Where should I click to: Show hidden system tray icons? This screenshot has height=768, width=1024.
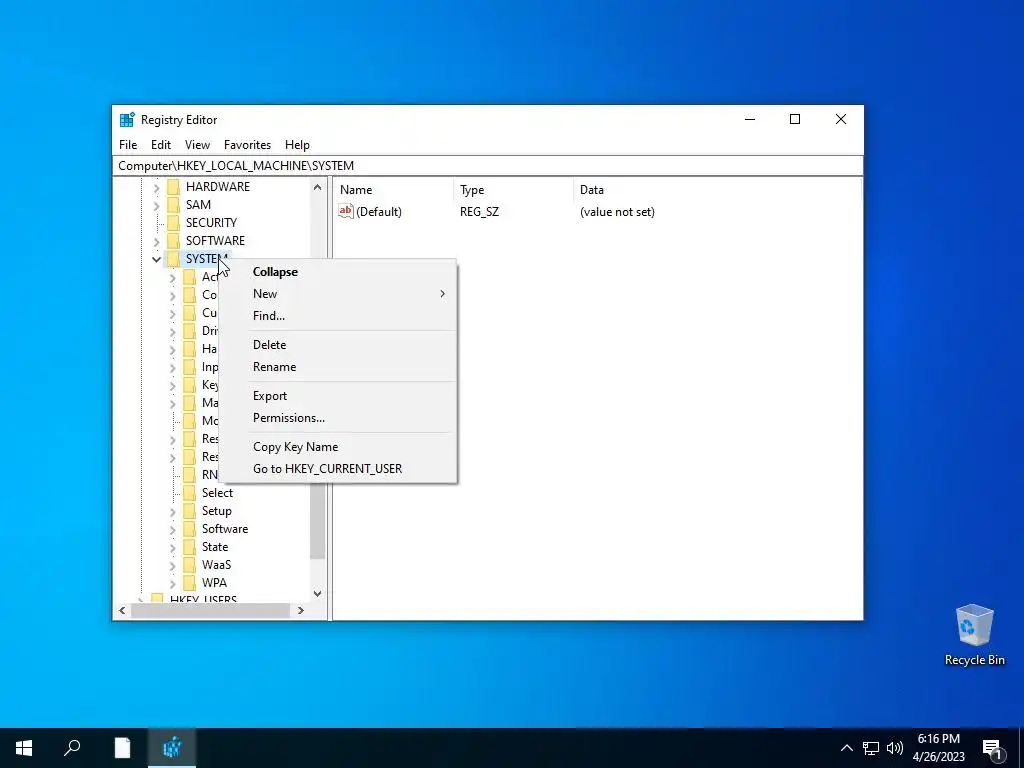point(846,748)
